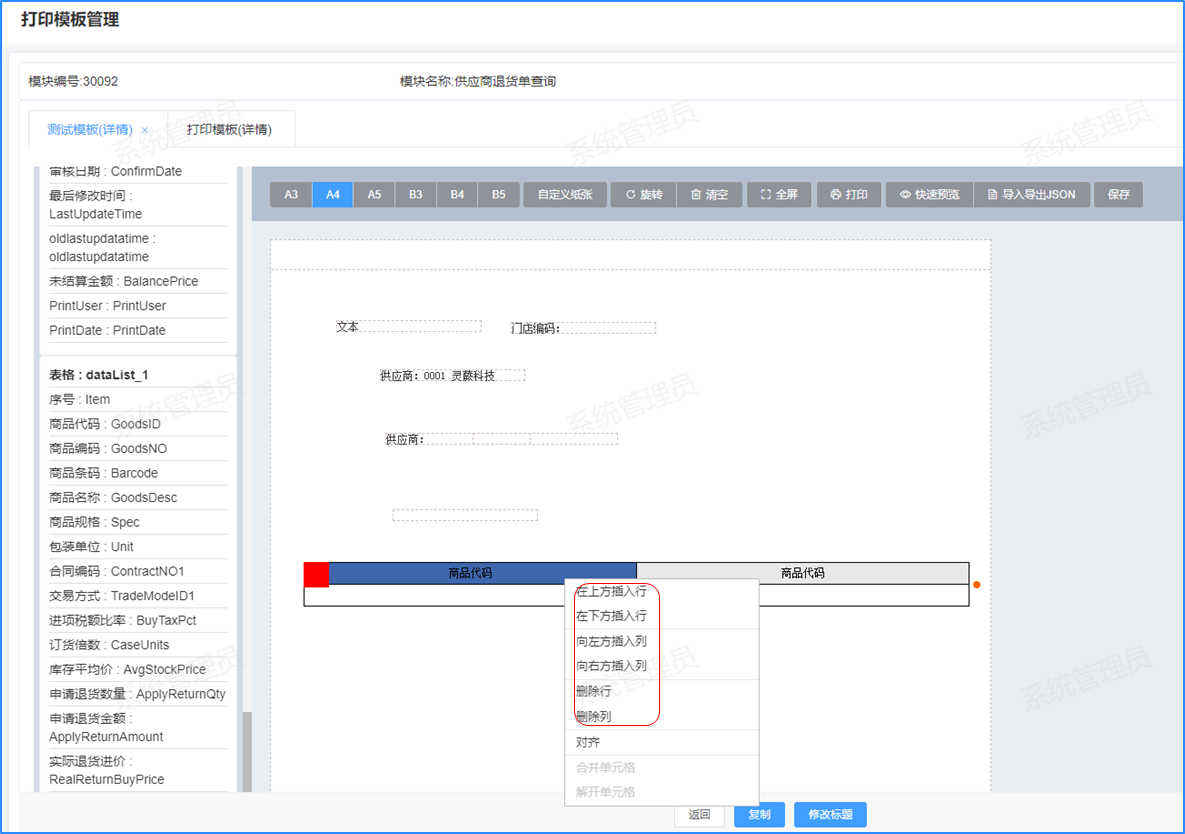Click the red table corner handle
The height and width of the screenshot is (834, 1185).
316,574
